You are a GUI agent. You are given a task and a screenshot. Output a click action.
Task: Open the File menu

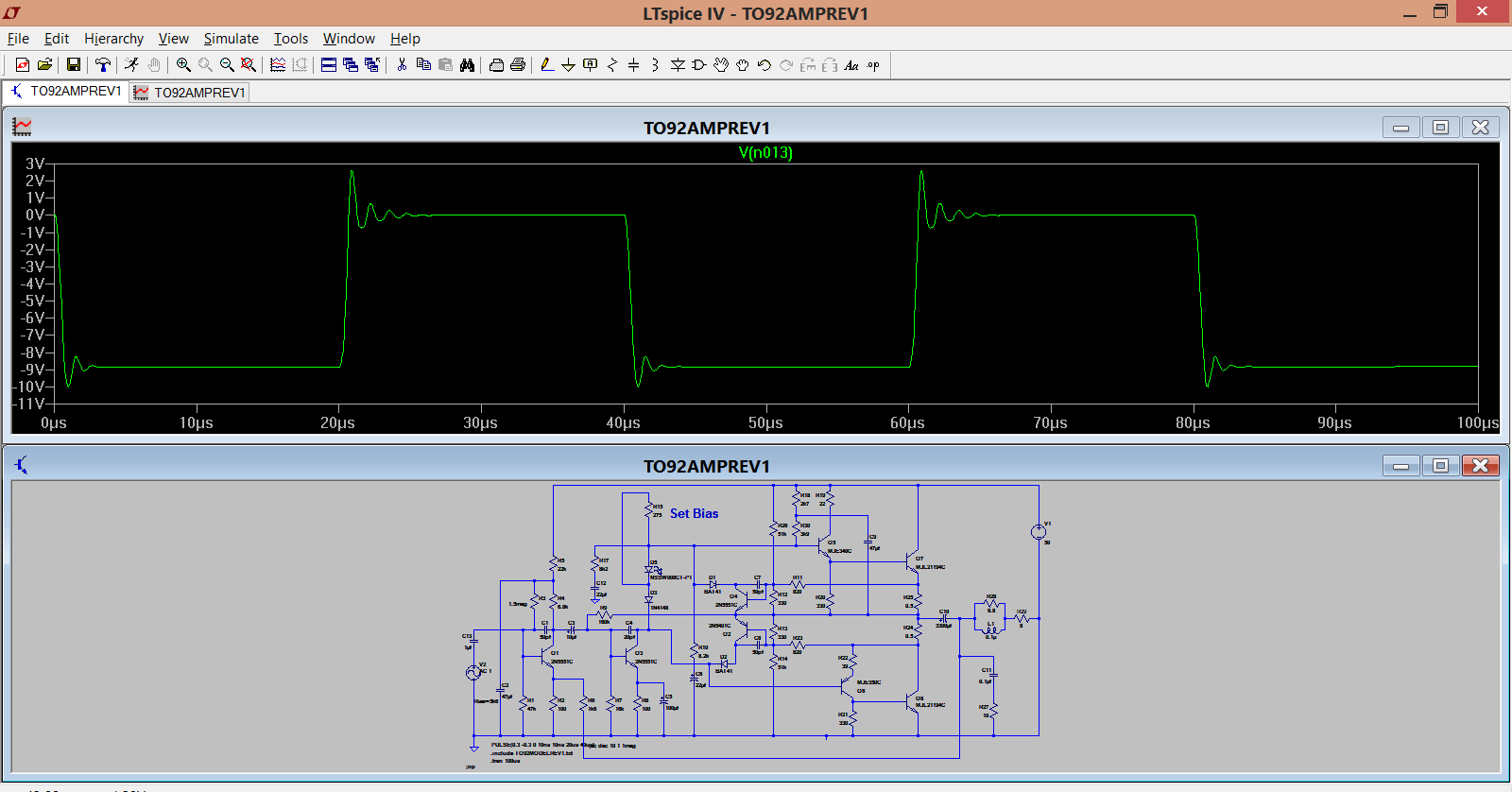coord(18,39)
